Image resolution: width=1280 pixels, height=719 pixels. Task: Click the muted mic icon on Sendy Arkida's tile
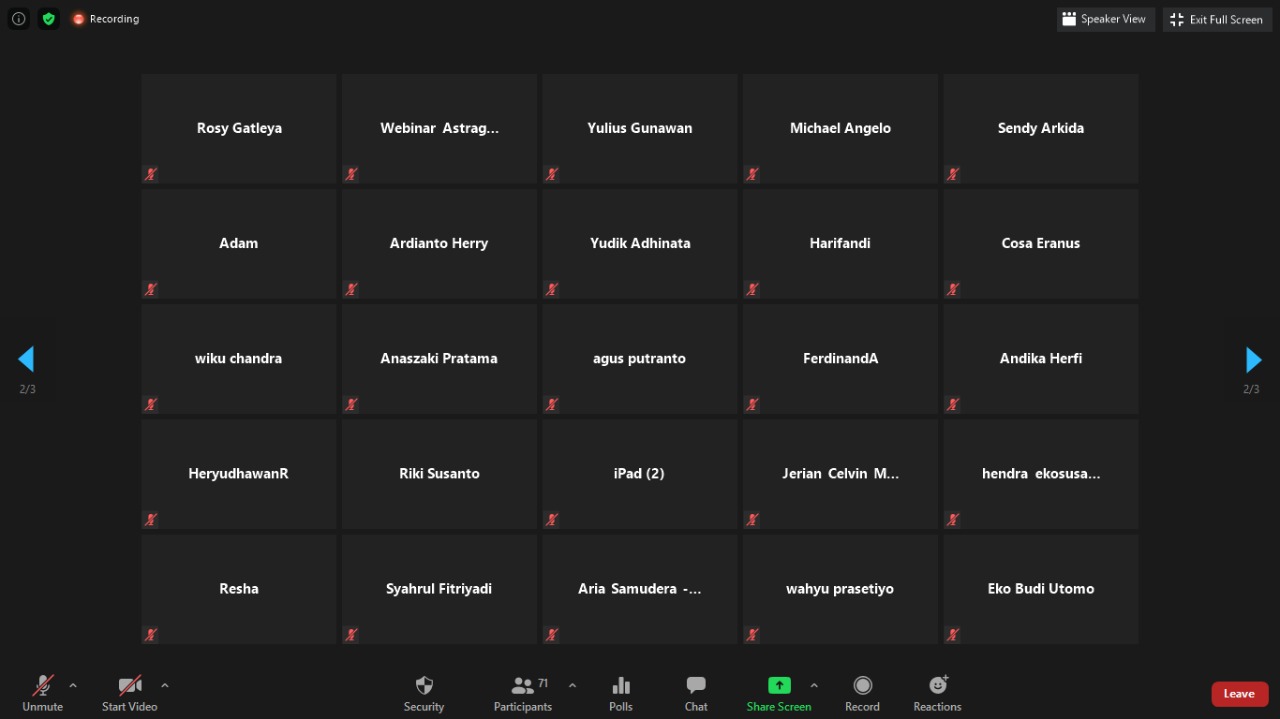[x=953, y=174]
